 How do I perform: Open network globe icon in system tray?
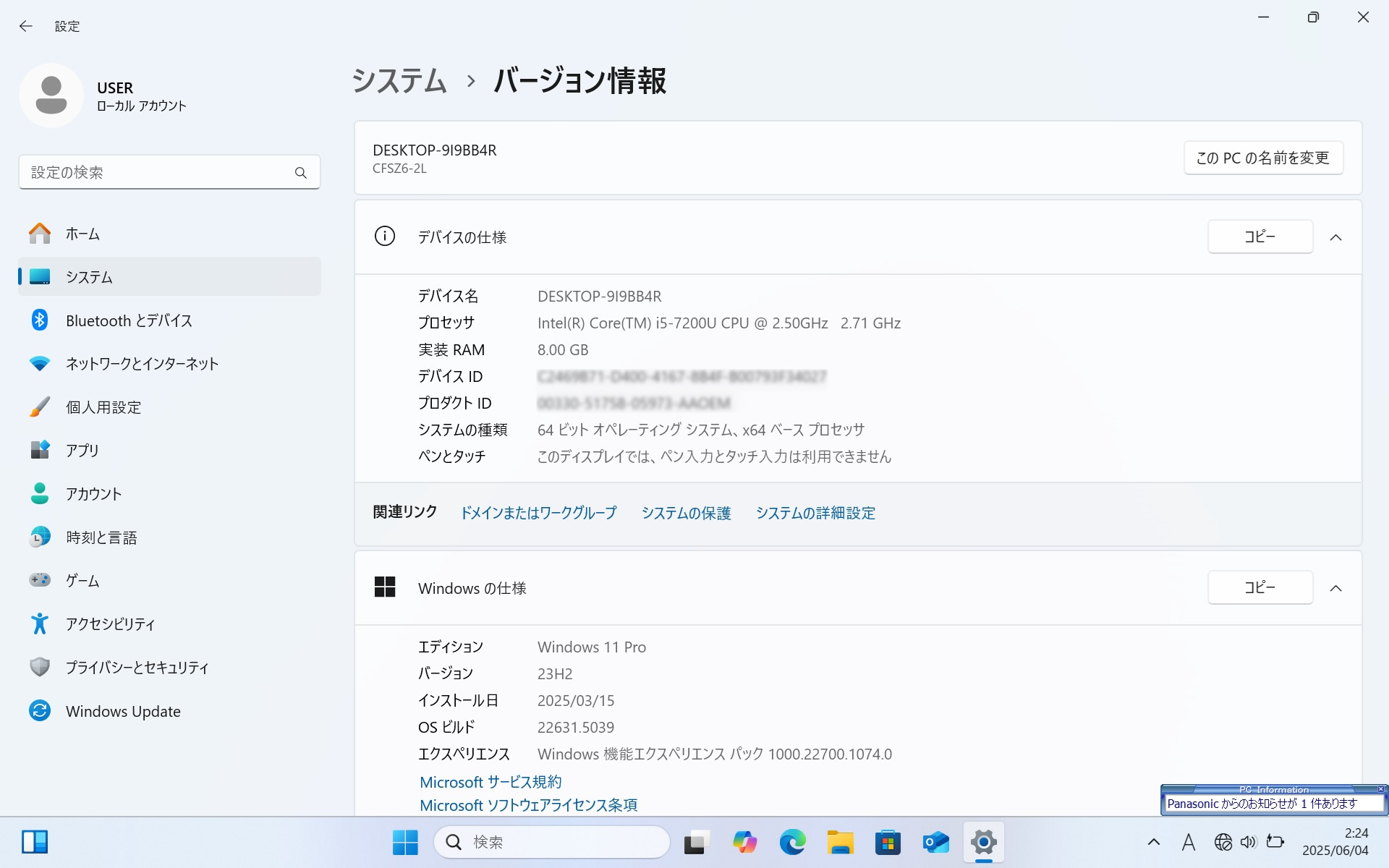[1223, 842]
